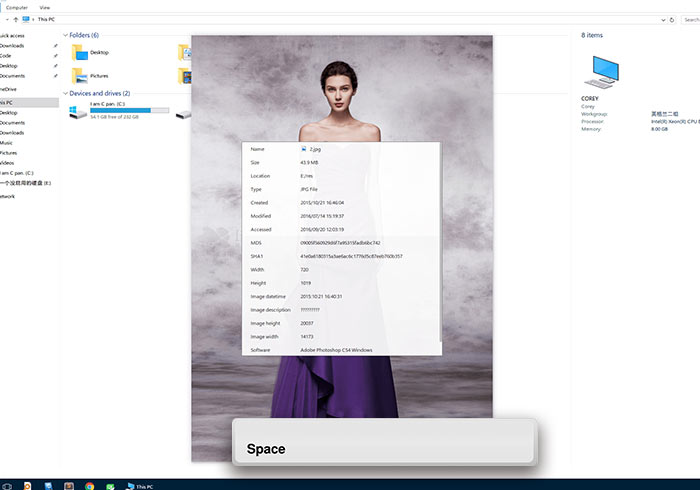Open Music in the sidebar
This screenshot has width=700, height=490.
(6, 143)
